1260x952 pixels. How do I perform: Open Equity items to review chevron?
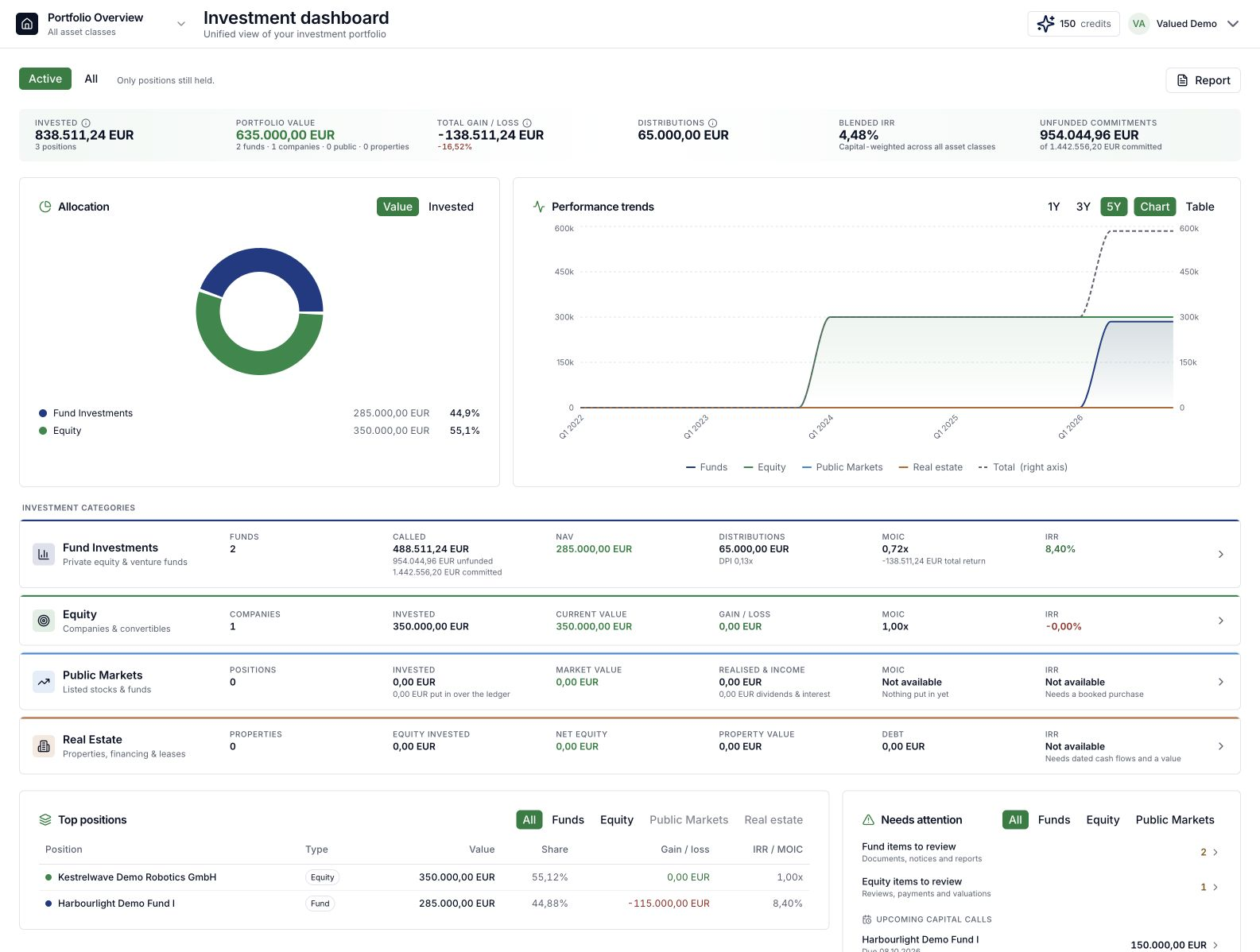[x=1215, y=888]
